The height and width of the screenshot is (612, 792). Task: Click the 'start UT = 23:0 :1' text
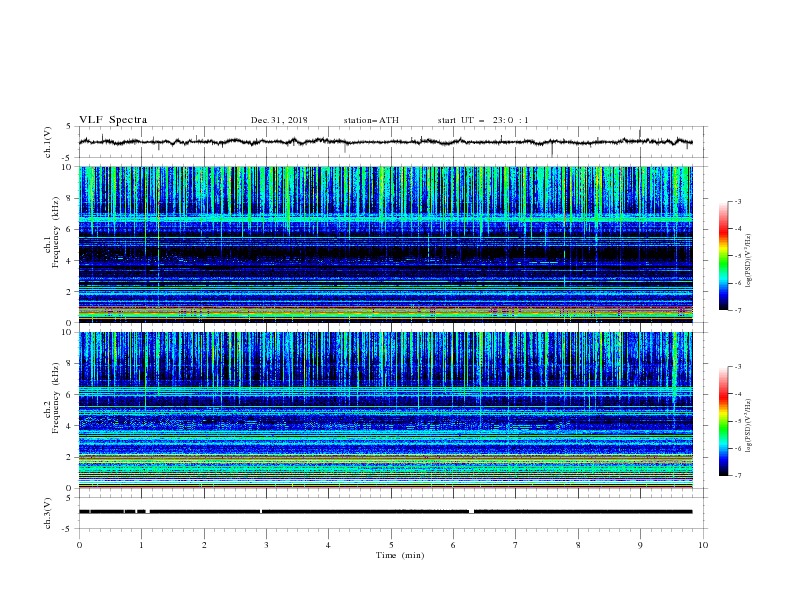[x=483, y=120]
